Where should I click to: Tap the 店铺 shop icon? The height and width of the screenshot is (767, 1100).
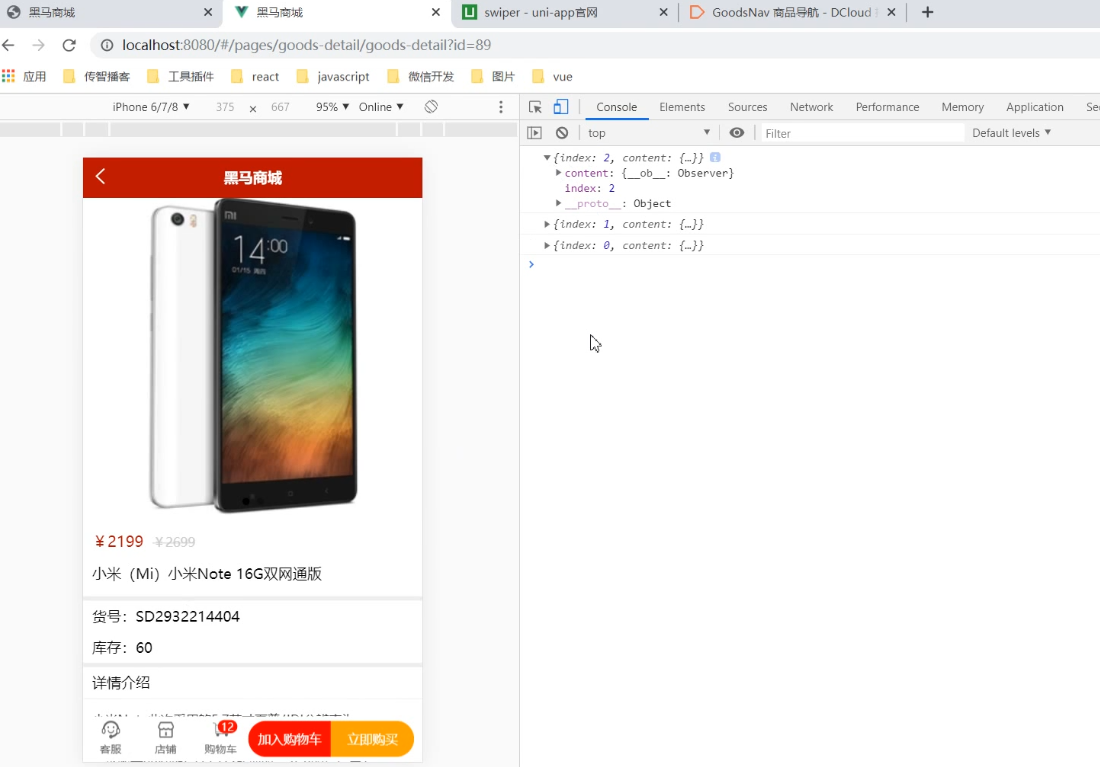[166, 737]
